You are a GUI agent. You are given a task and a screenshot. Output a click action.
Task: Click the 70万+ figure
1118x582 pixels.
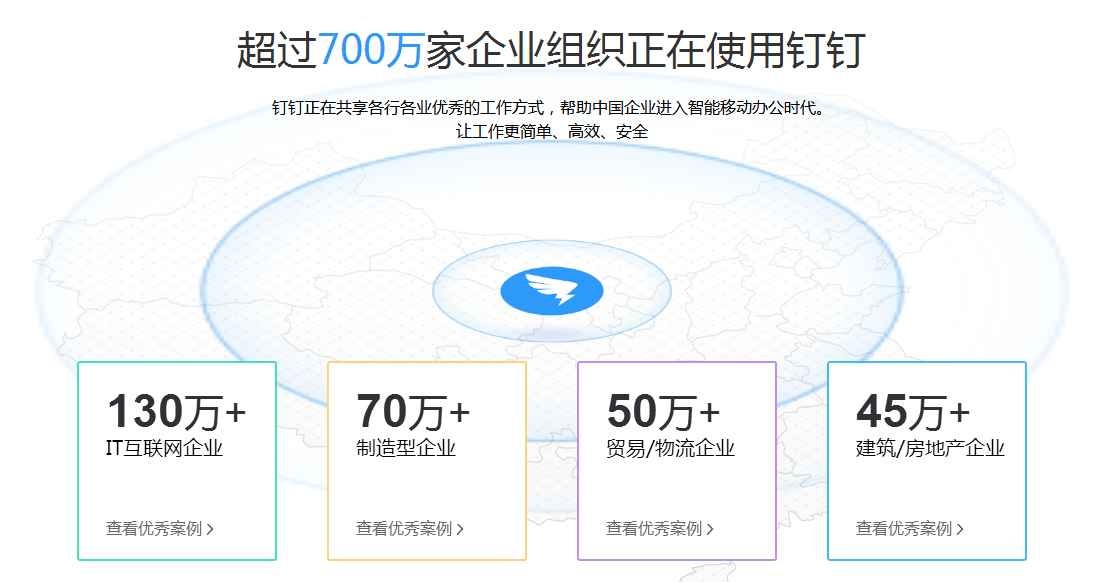coord(413,412)
